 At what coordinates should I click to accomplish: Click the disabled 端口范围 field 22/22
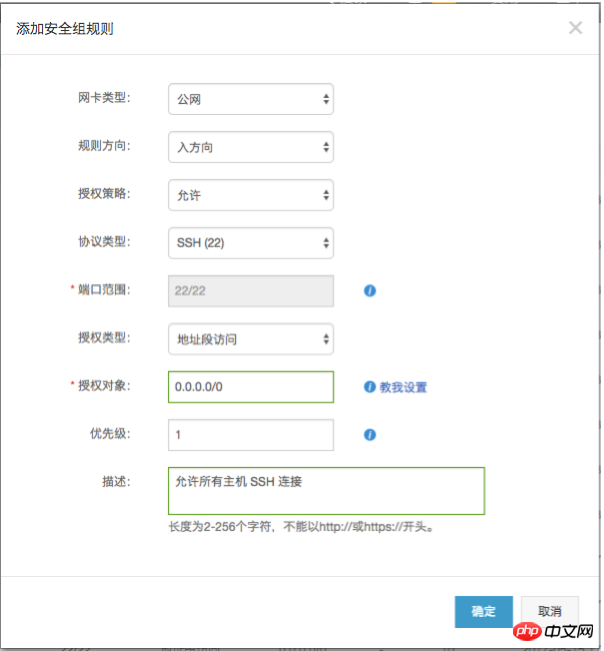251,291
